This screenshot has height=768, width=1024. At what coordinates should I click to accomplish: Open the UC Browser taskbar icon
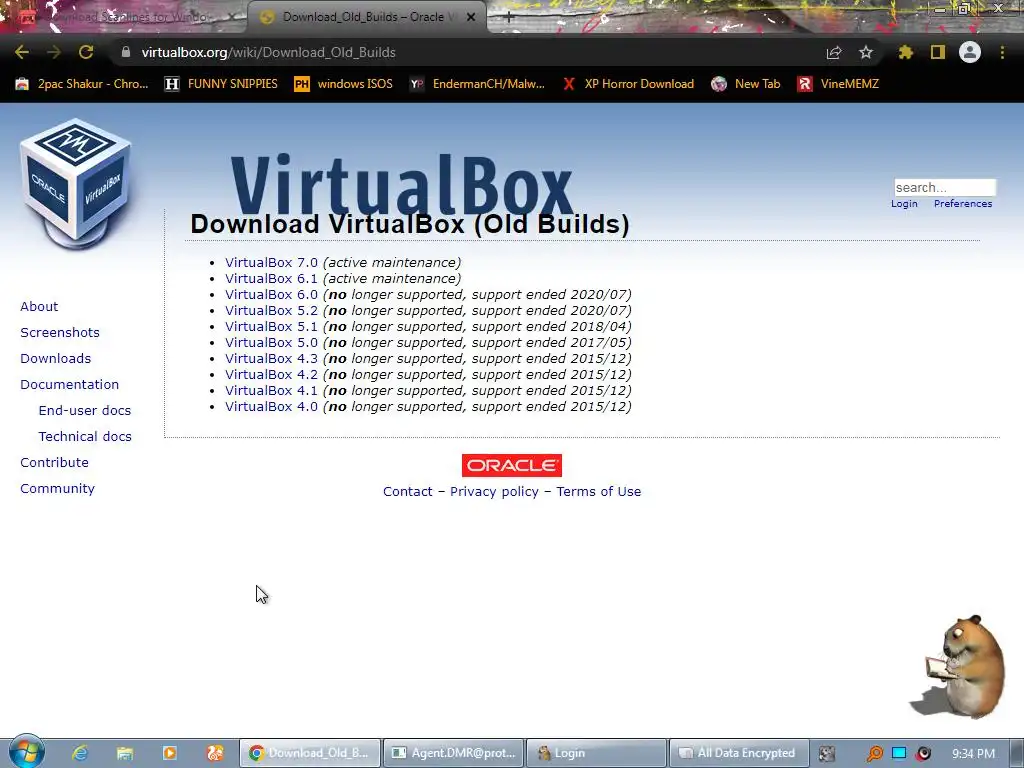215,753
